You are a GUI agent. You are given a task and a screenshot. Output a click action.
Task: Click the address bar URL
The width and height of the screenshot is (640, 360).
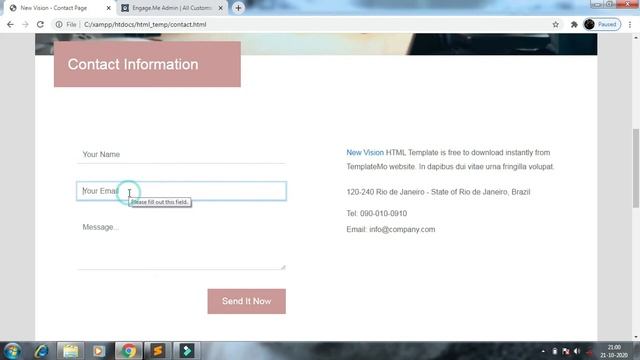(x=145, y=24)
